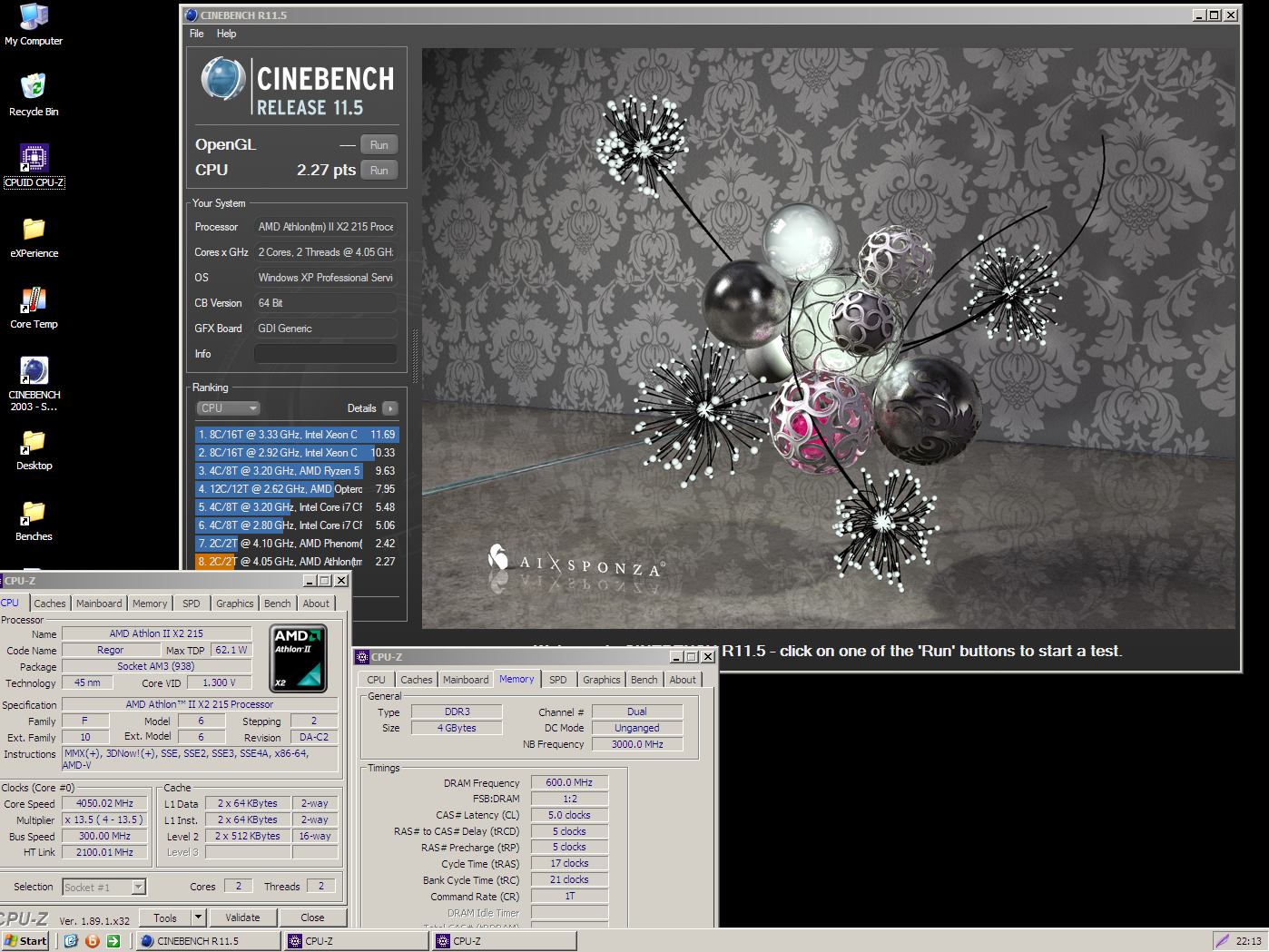This screenshot has width=1269, height=952.
Task: Click the Cinebench title bar icon
Action: pos(191,15)
